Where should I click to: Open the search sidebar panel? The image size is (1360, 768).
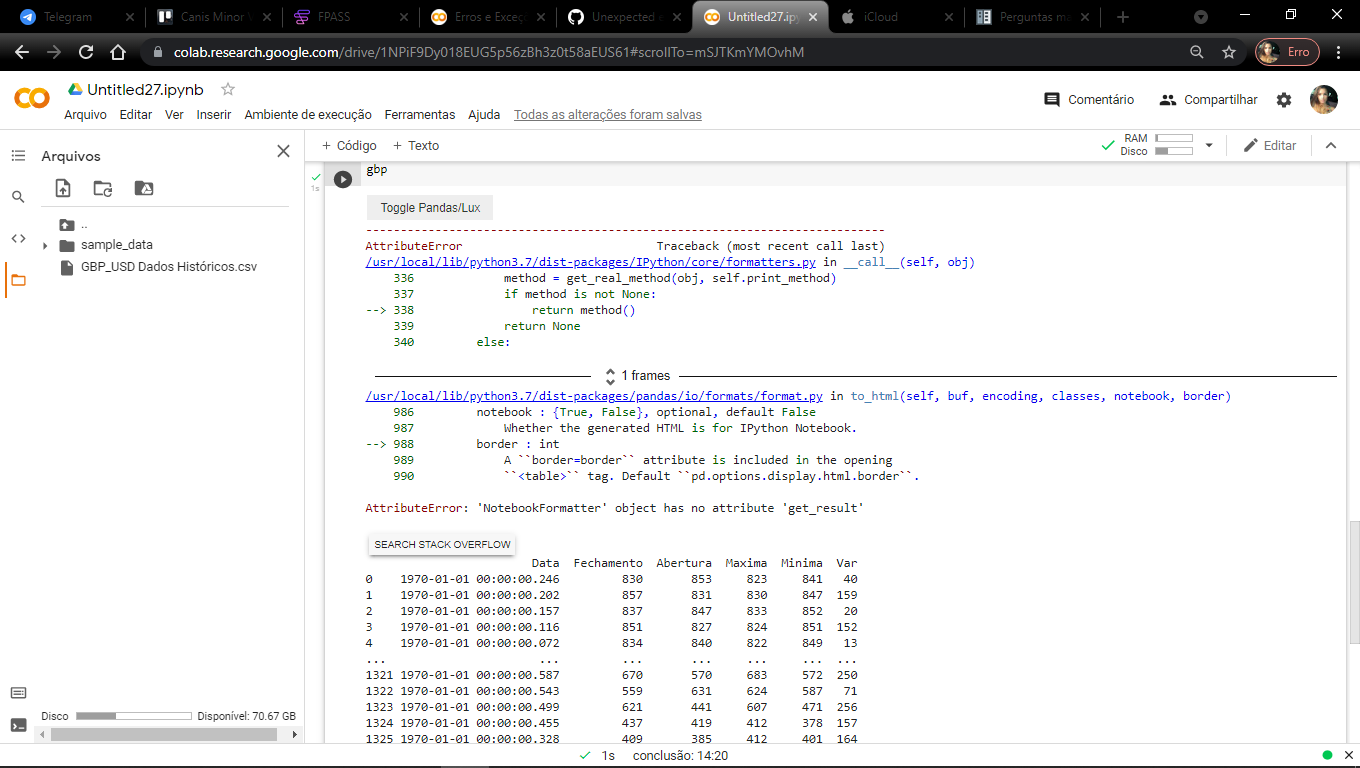coord(18,196)
